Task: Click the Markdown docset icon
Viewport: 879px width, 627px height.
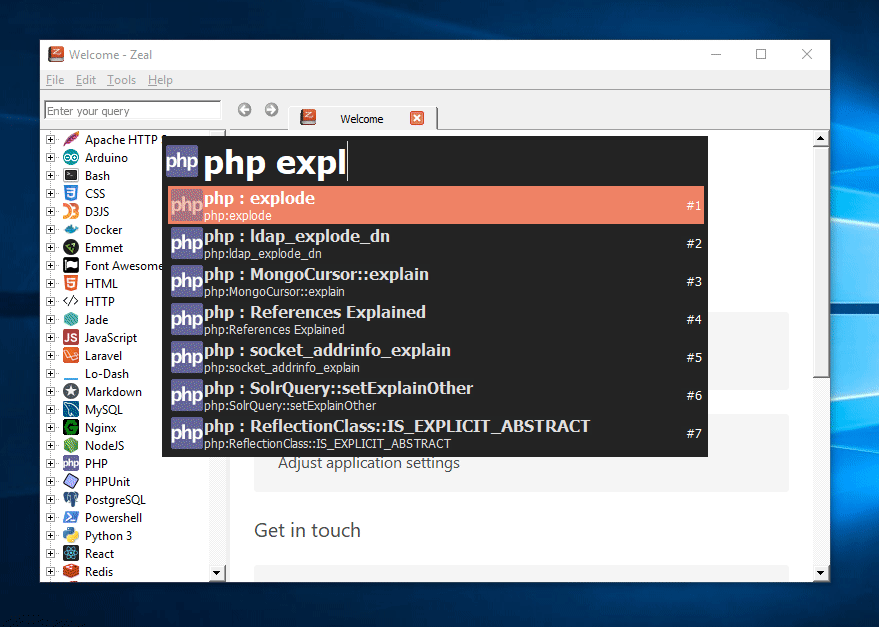Action: pos(71,391)
